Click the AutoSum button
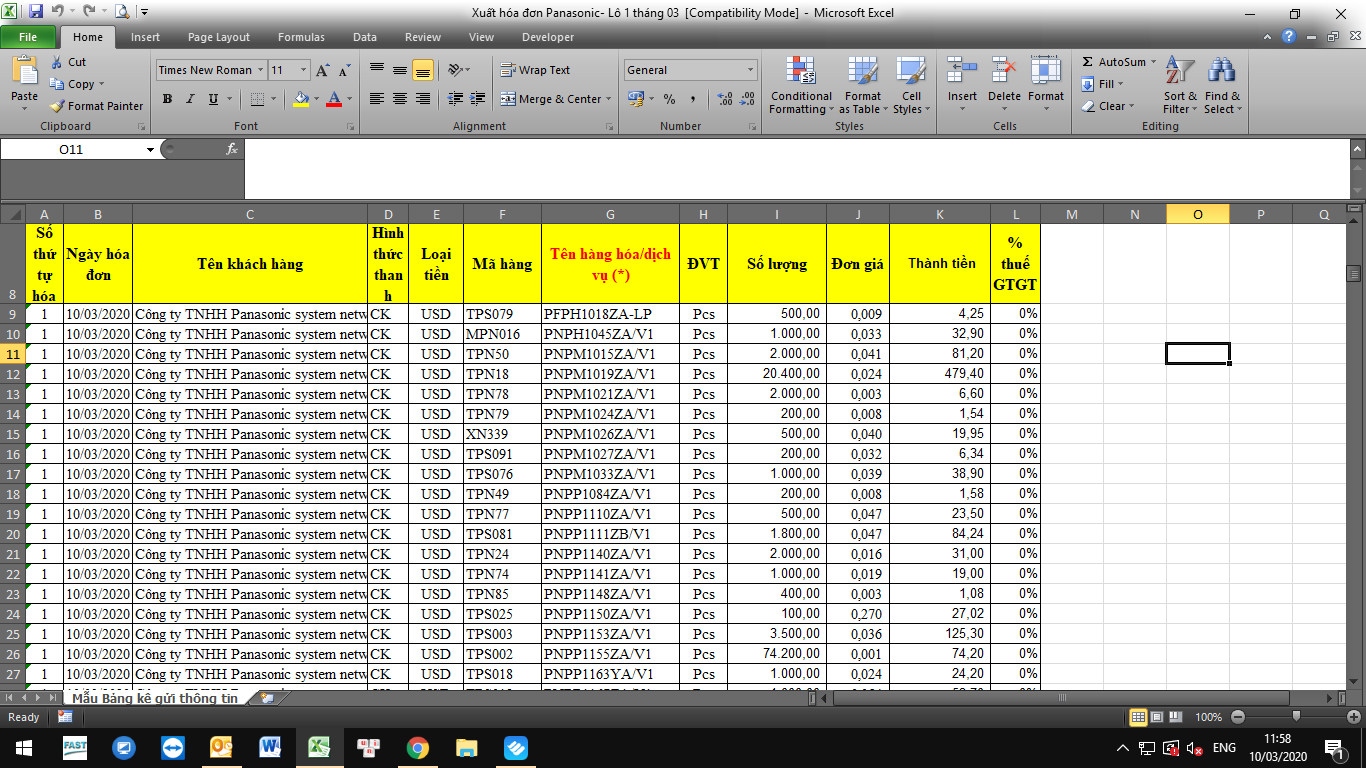The image size is (1366, 768). click(1113, 62)
